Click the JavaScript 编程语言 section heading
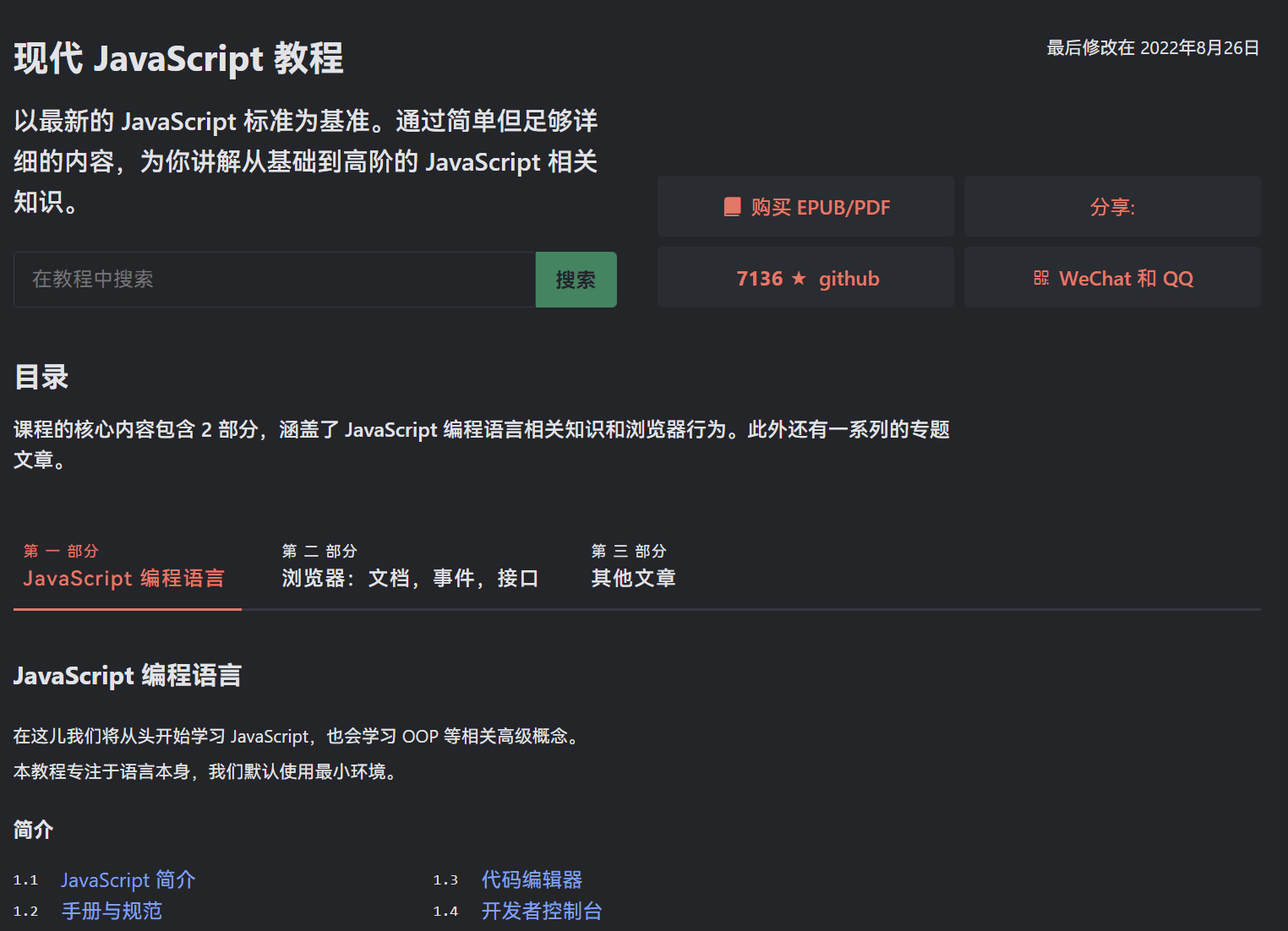Image resolution: width=1288 pixels, height=931 pixels. click(x=127, y=676)
